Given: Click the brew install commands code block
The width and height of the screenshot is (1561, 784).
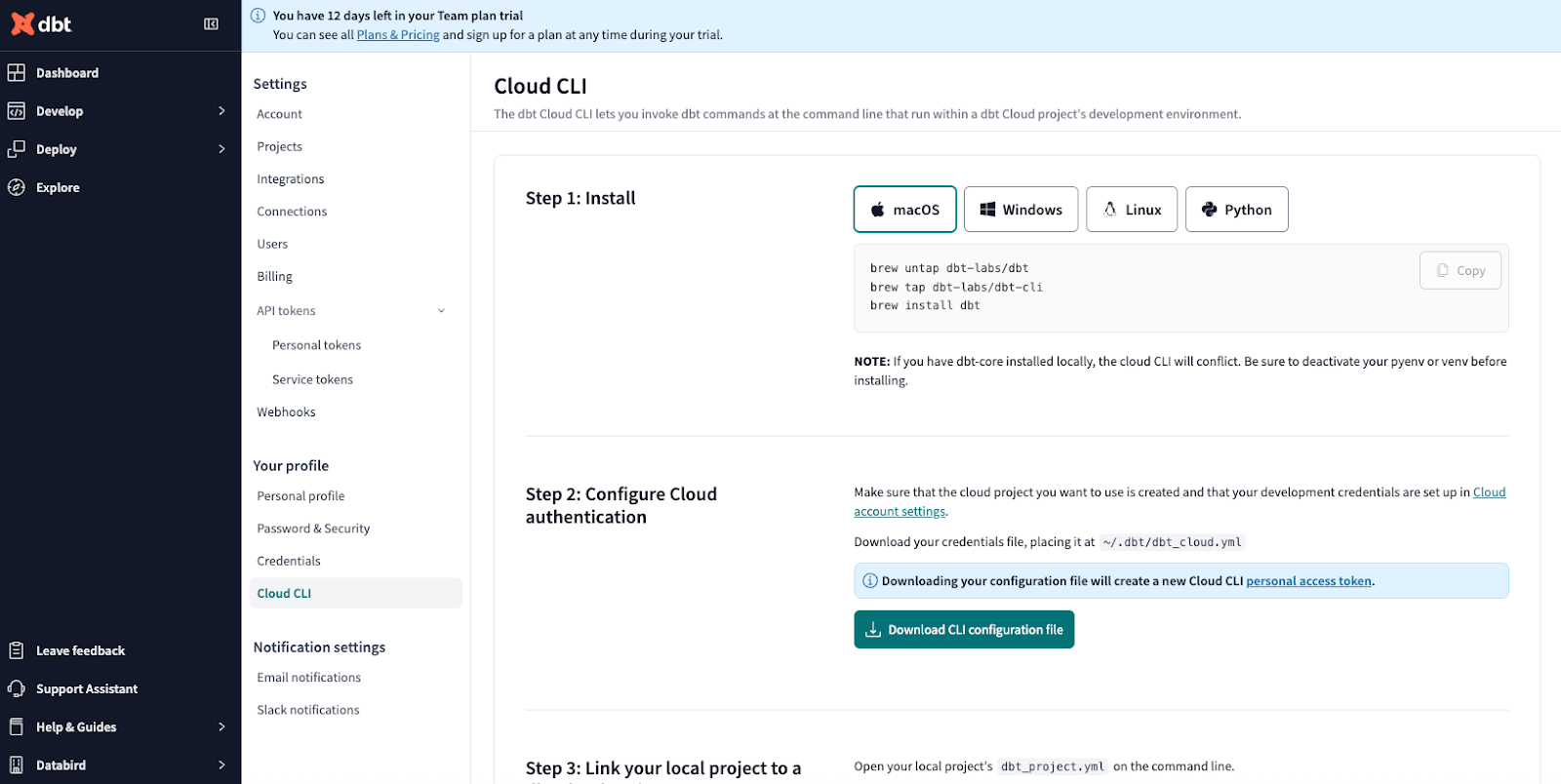Looking at the screenshot, I should pos(1181,288).
